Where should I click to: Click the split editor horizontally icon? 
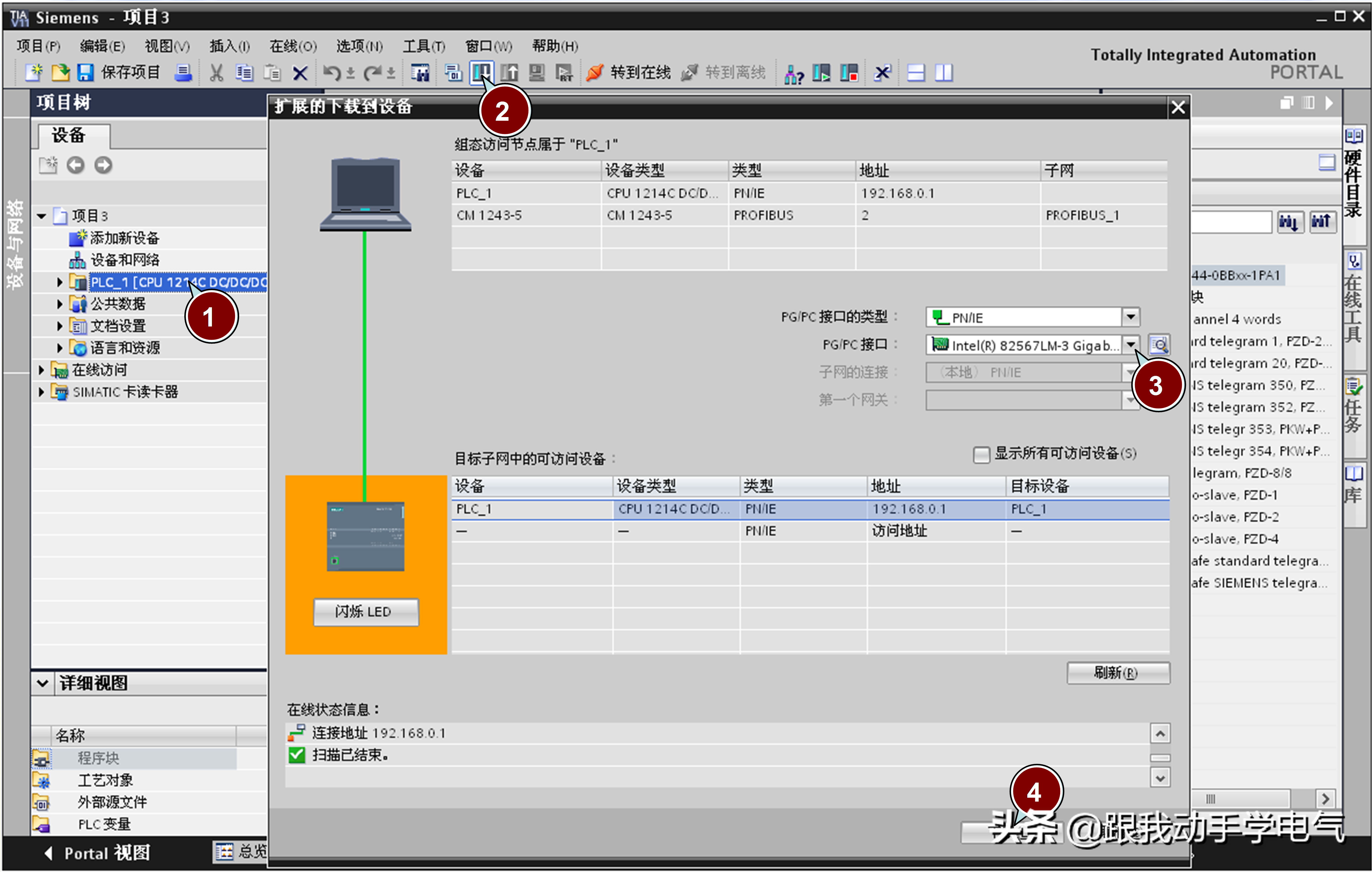(916, 72)
